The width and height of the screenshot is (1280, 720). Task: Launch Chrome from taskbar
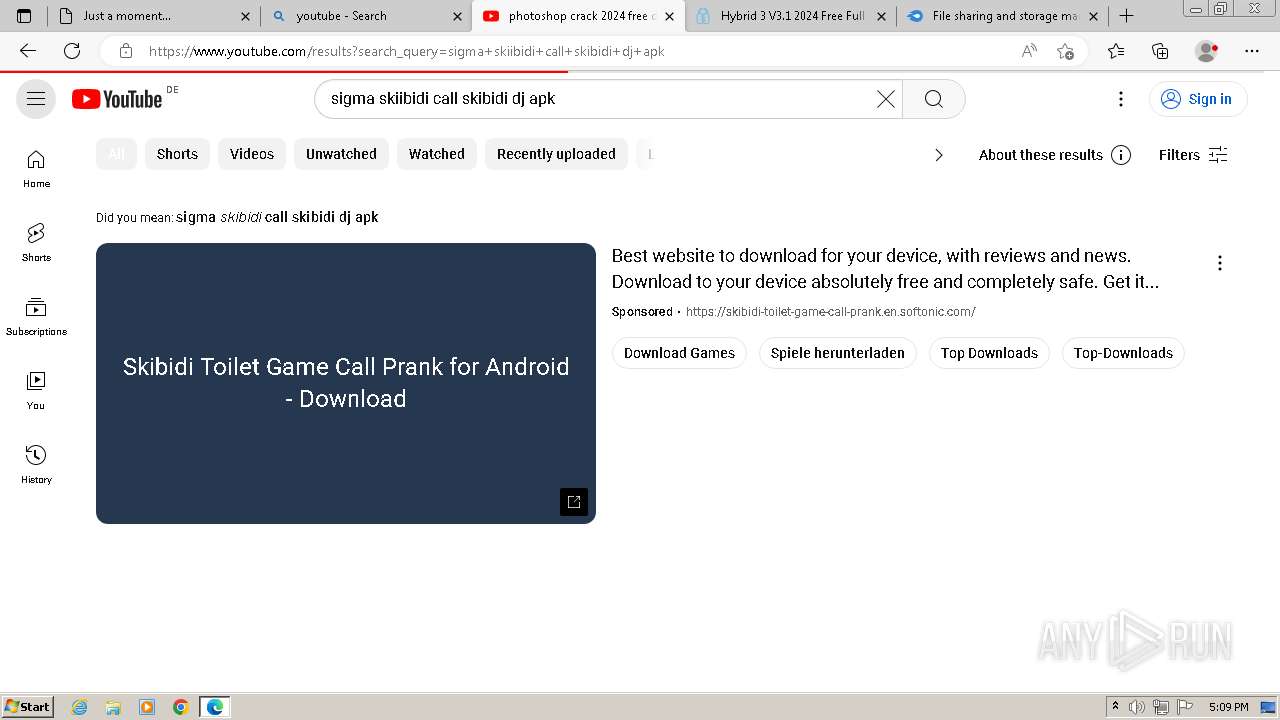pyautogui.click(x=180, y=707)
